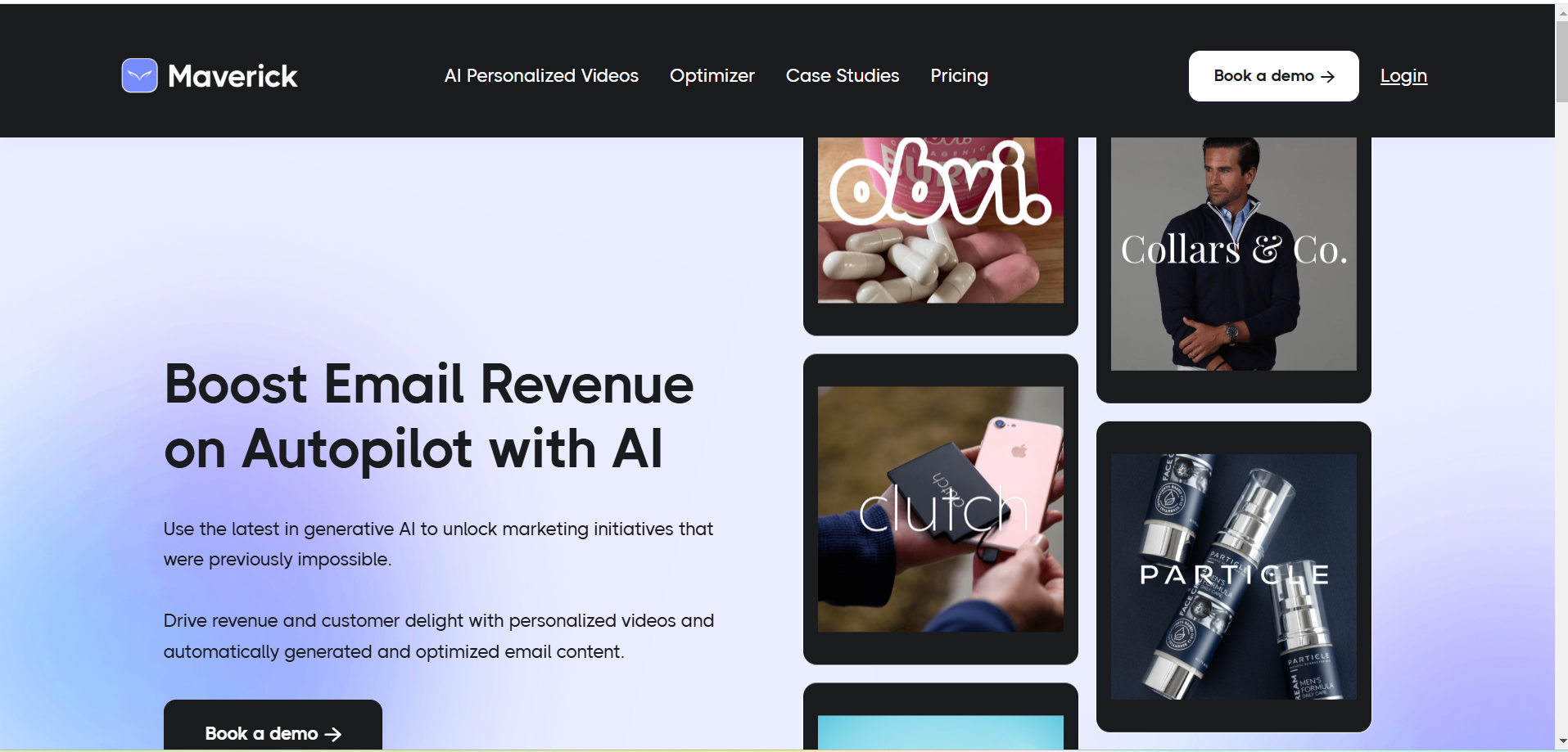Viewport: 1568px width, 752px height.
Task: Click the generative AI description paragraph
Action: tap(438, 544)
